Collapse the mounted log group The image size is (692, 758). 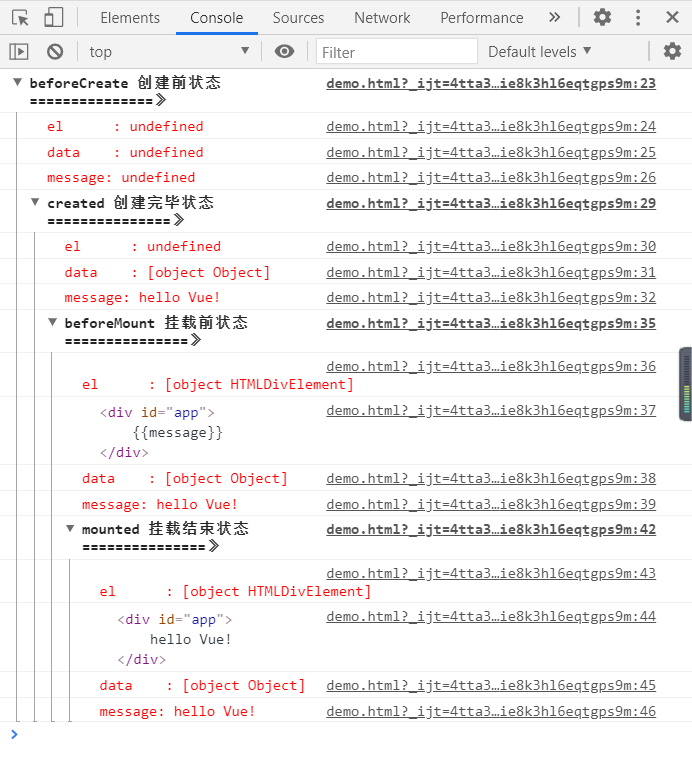(x=70, y=529)
